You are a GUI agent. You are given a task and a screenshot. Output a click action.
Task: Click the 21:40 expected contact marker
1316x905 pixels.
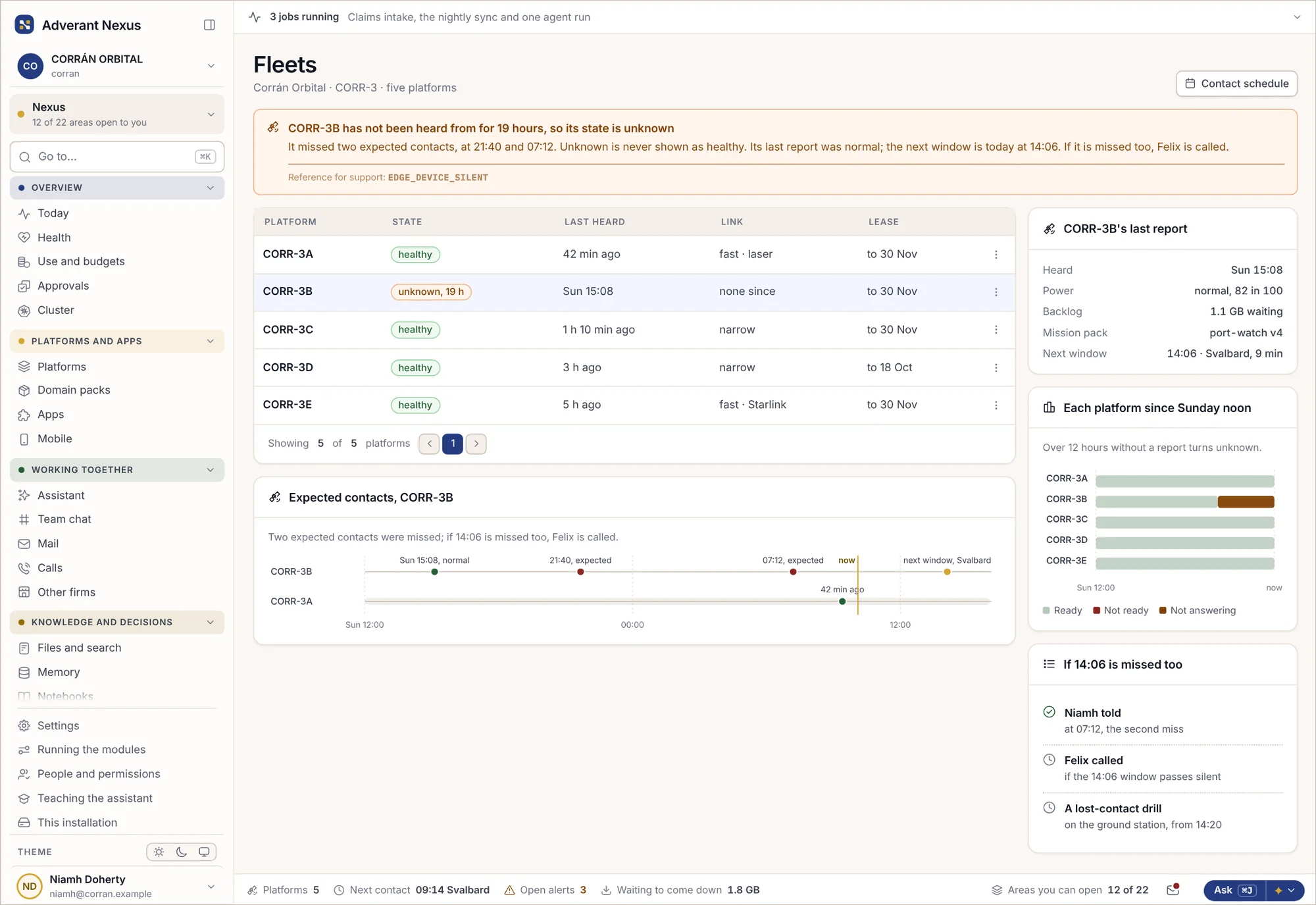click(x=580, y=572)
